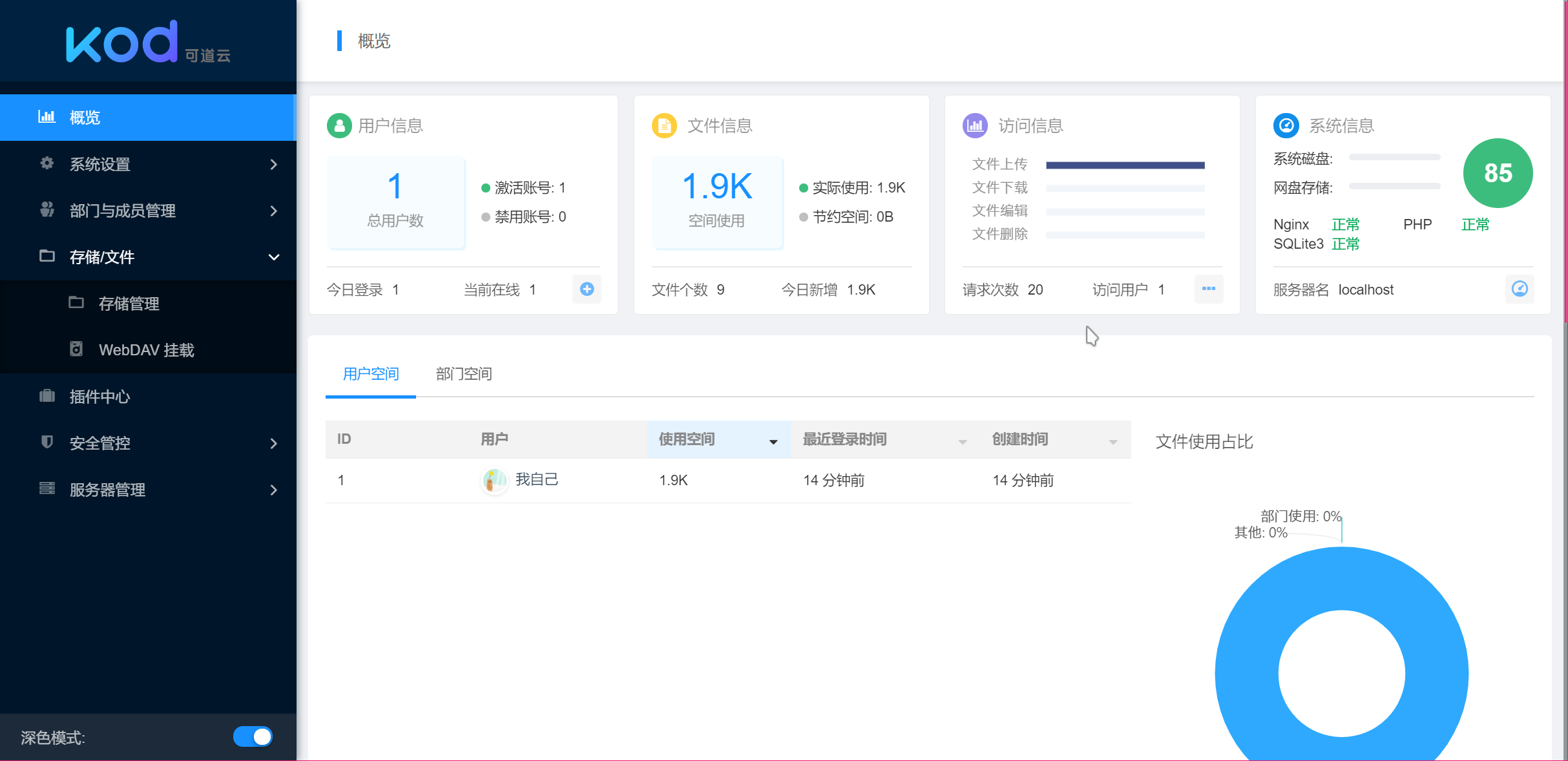
Task: Open the more options icon in 访问信息 card
Action: point(1209,289)
